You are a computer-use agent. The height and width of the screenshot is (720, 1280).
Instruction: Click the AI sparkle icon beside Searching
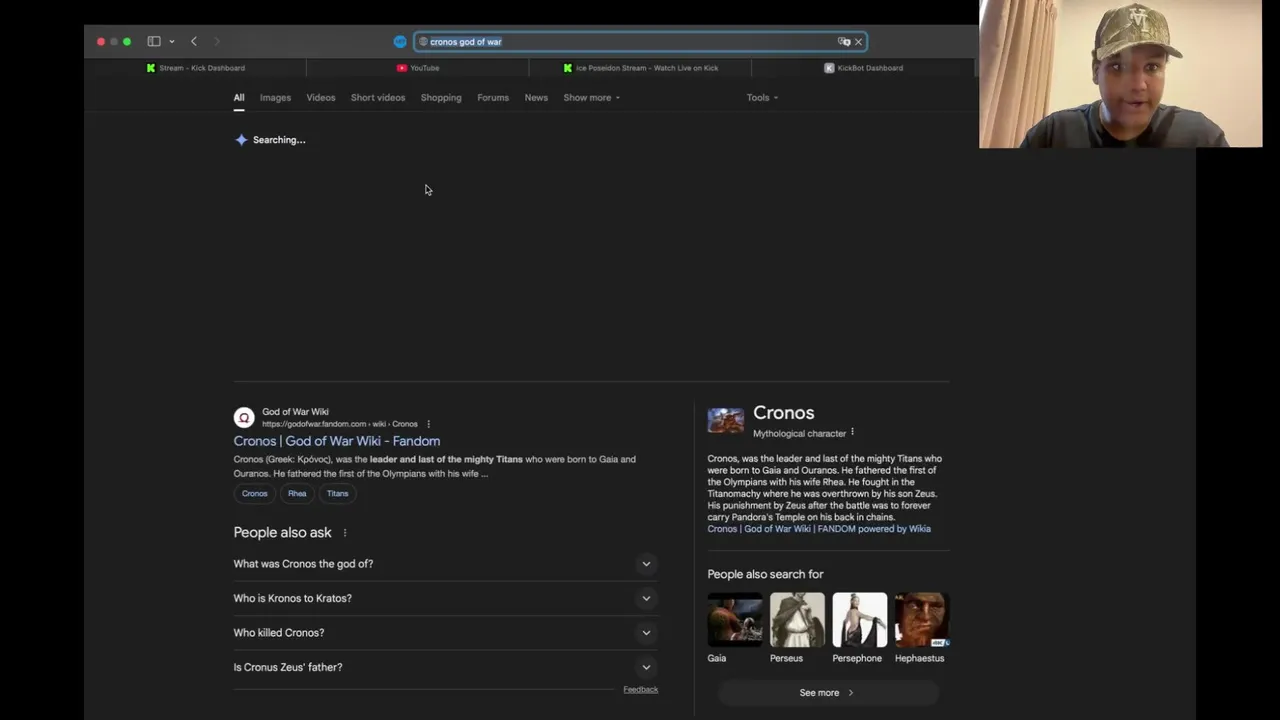pyautogui.click(x=241, y=140)
